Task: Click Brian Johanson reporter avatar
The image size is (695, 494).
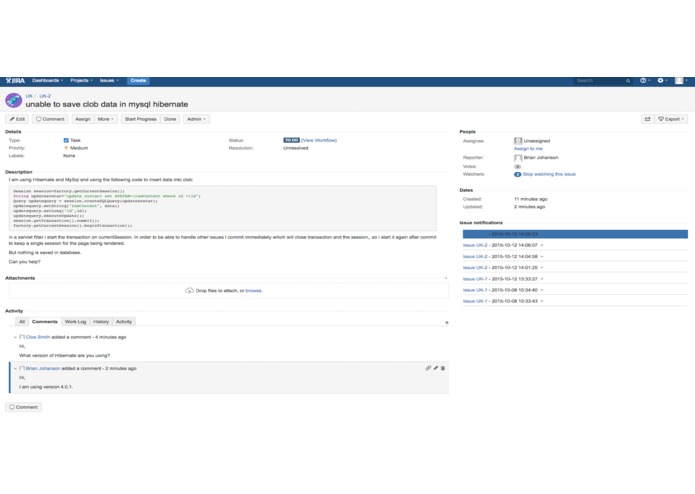Action: (x=518, y=158)
